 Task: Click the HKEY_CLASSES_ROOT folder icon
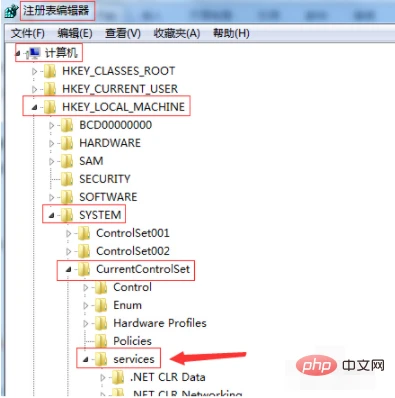click(50, 71)
